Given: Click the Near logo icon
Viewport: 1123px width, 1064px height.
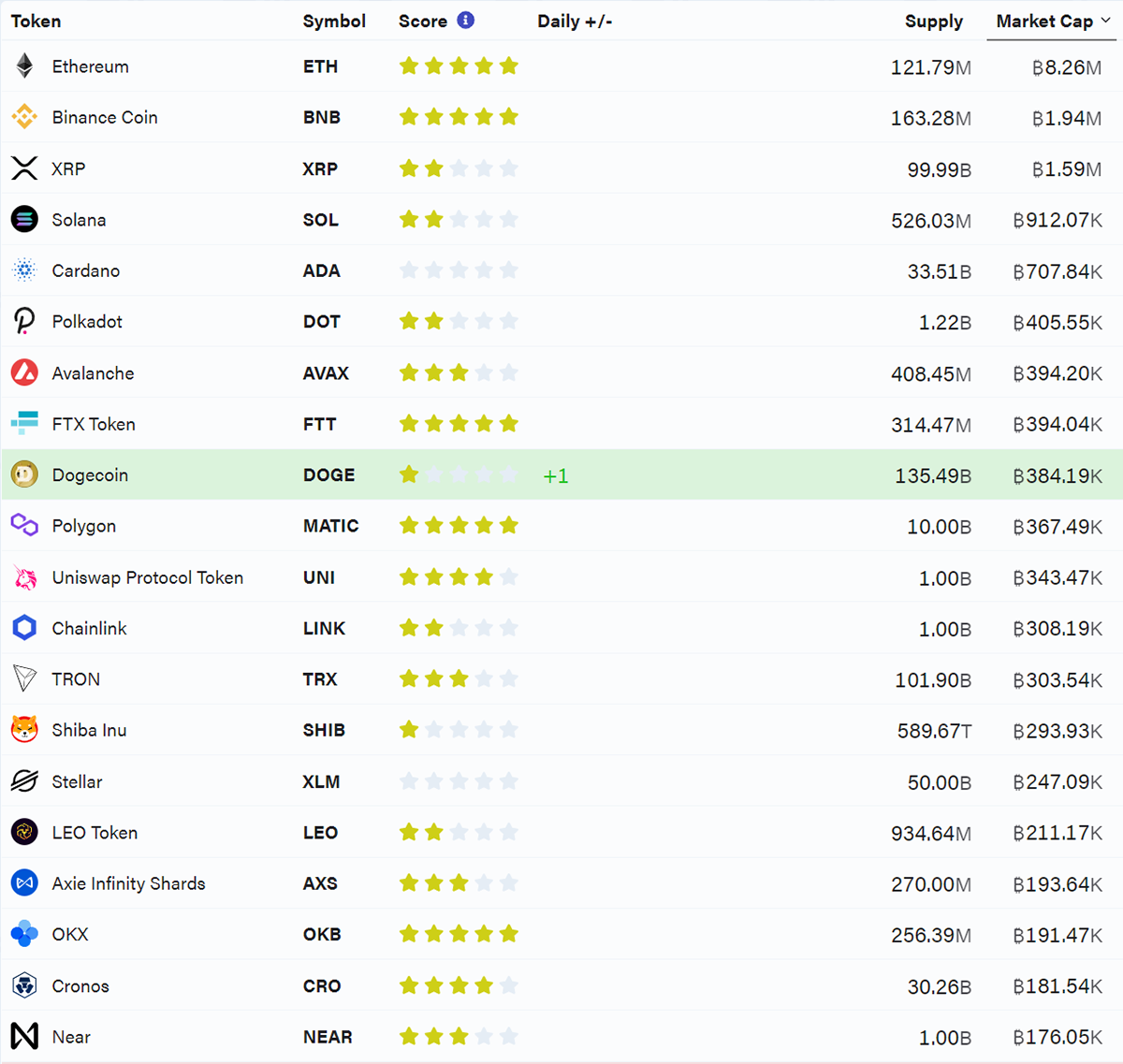Looking at the screenshot, I should (x=24, y=1036).
